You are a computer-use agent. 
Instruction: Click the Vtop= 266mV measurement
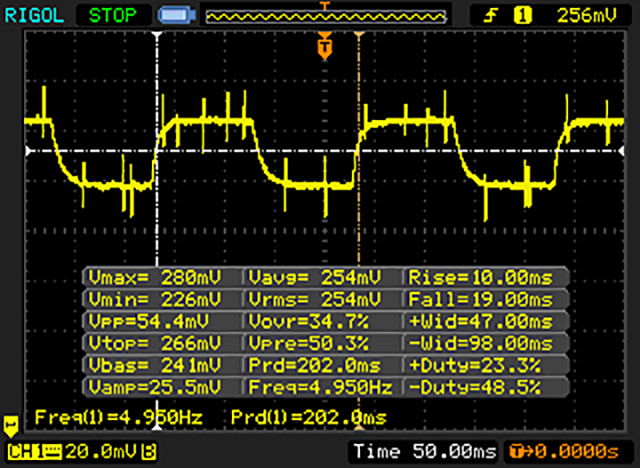coord(154,344)
